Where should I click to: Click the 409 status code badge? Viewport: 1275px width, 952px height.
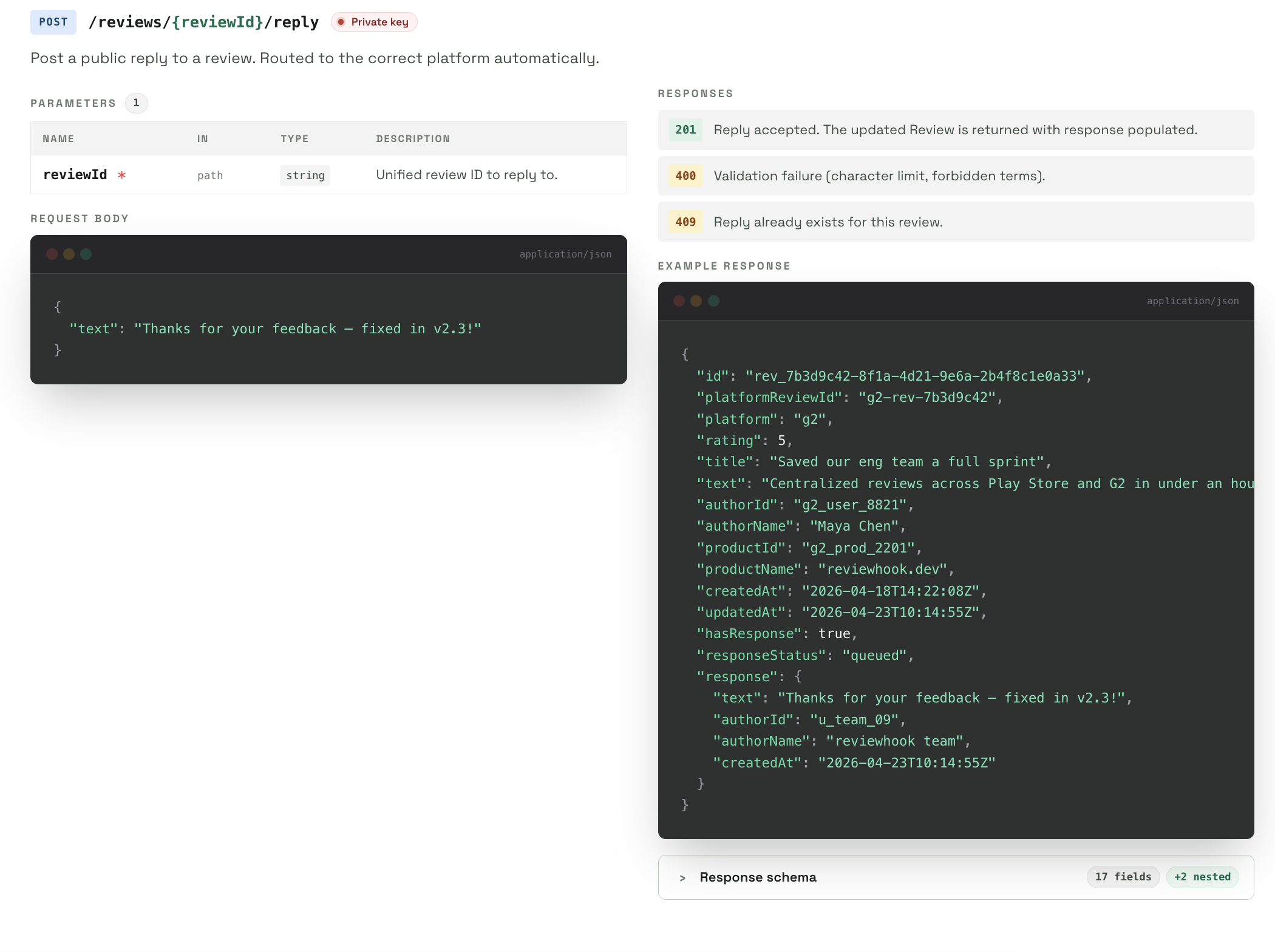685,222
